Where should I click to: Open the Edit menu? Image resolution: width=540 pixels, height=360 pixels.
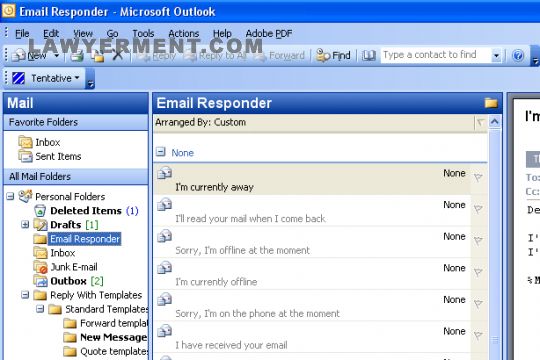click(x=51, y=33)
